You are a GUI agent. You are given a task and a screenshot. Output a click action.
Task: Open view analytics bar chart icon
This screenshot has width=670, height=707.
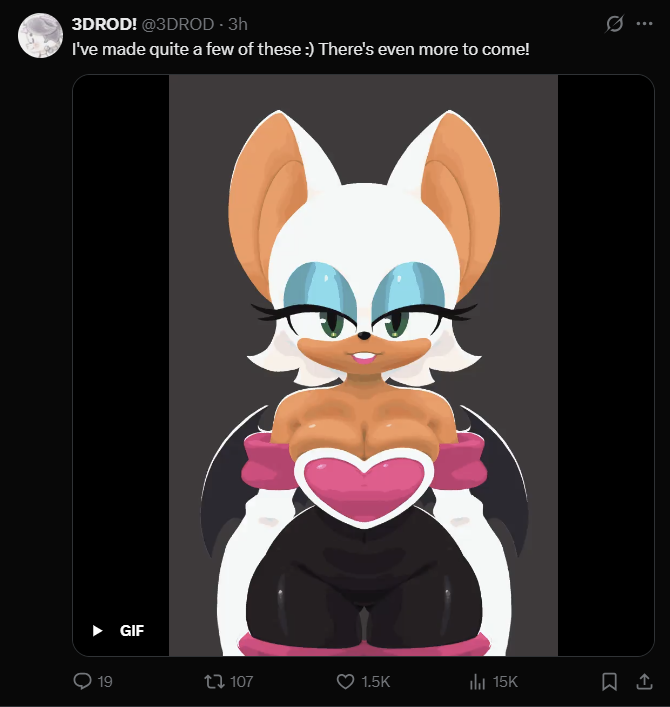point(477,681)
